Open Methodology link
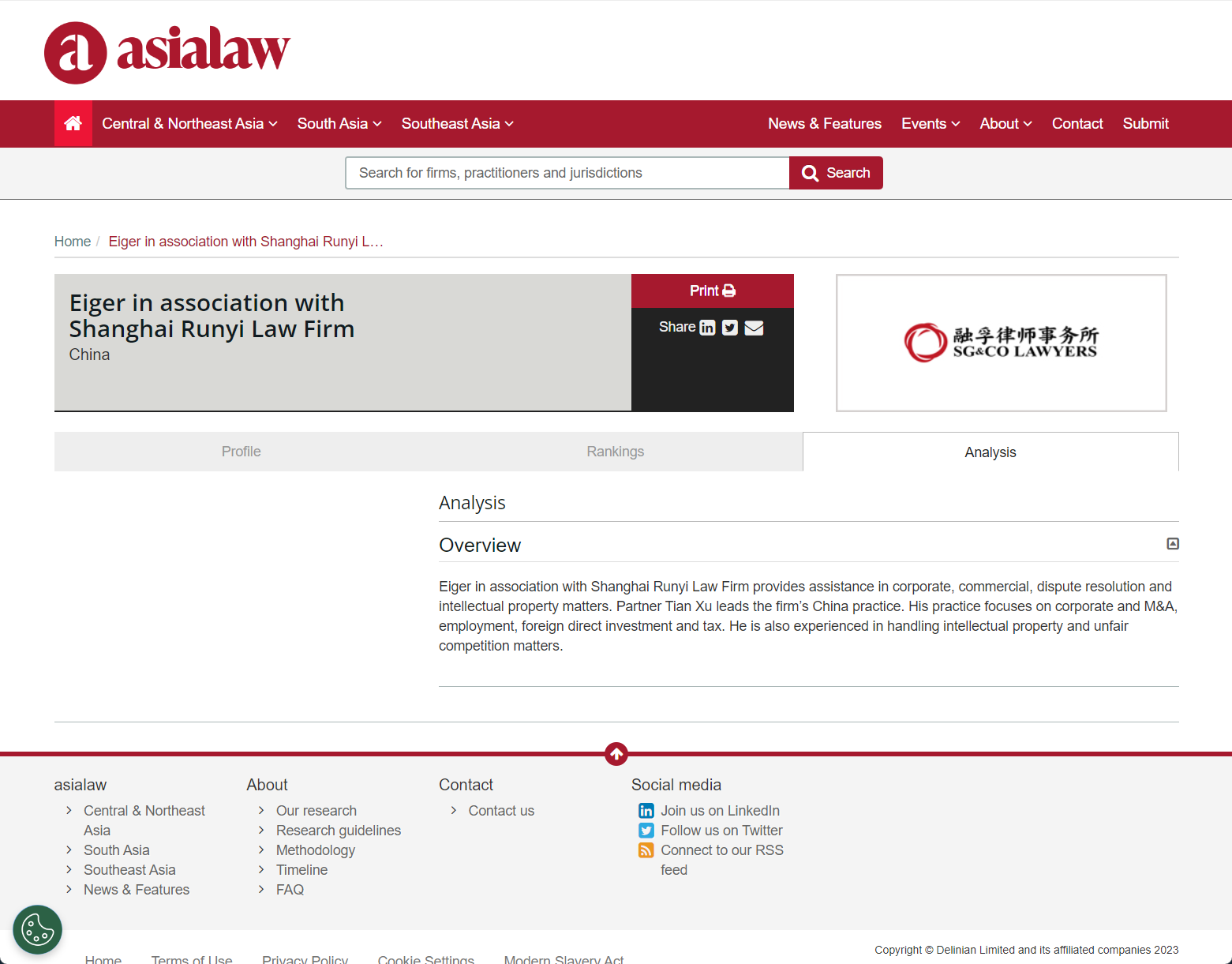This screenshot has width=1232, height=964. click(x=316, y=850)
